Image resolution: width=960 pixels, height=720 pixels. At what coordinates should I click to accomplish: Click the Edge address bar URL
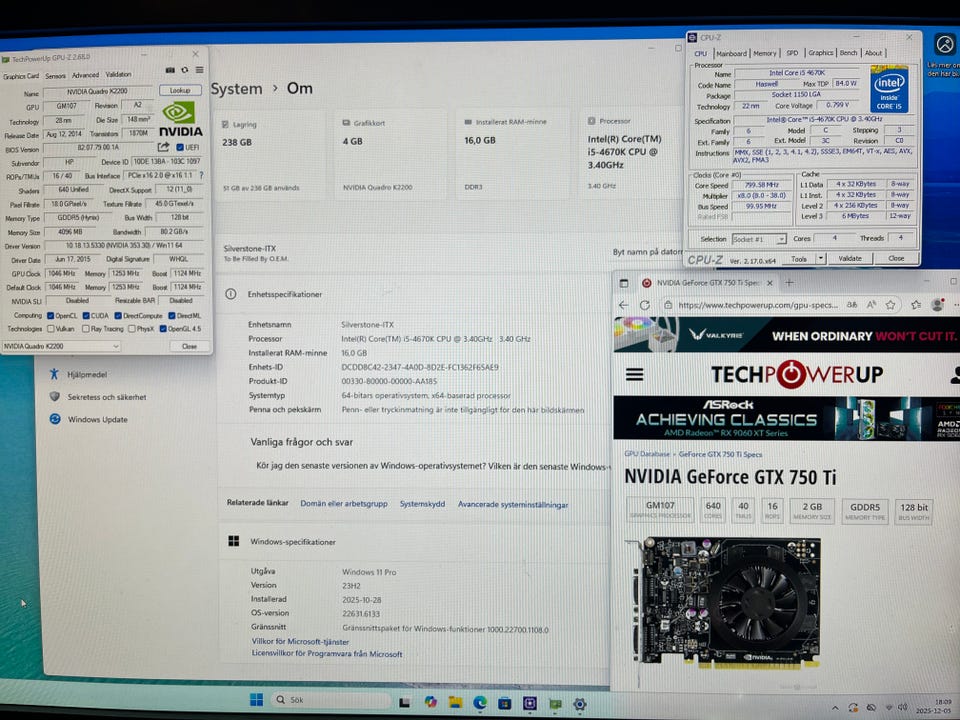click(758, 305)
